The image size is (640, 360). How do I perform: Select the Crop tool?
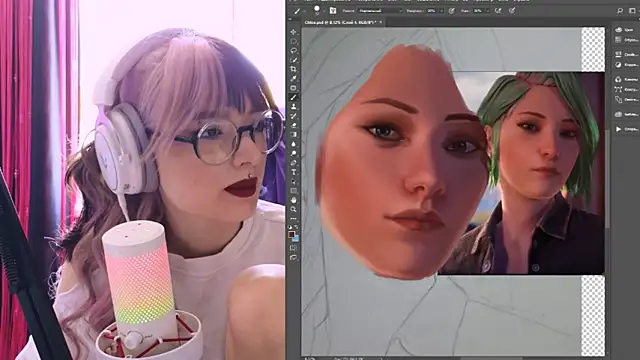(293, 69)
